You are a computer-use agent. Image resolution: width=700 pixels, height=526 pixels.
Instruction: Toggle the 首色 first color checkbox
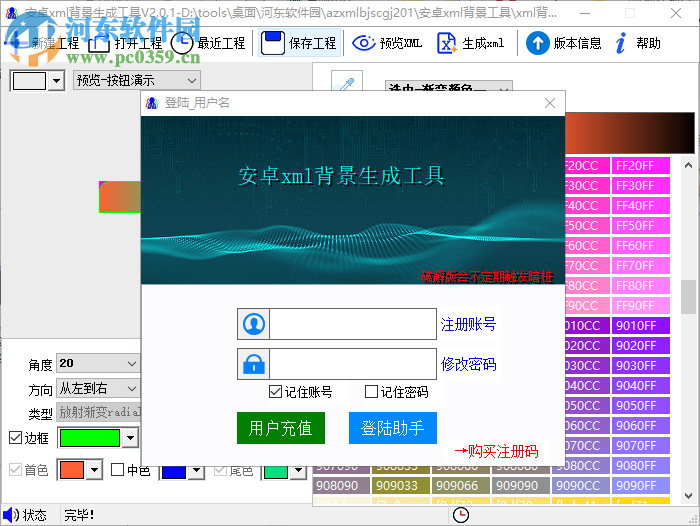click(x=16, y=470)
